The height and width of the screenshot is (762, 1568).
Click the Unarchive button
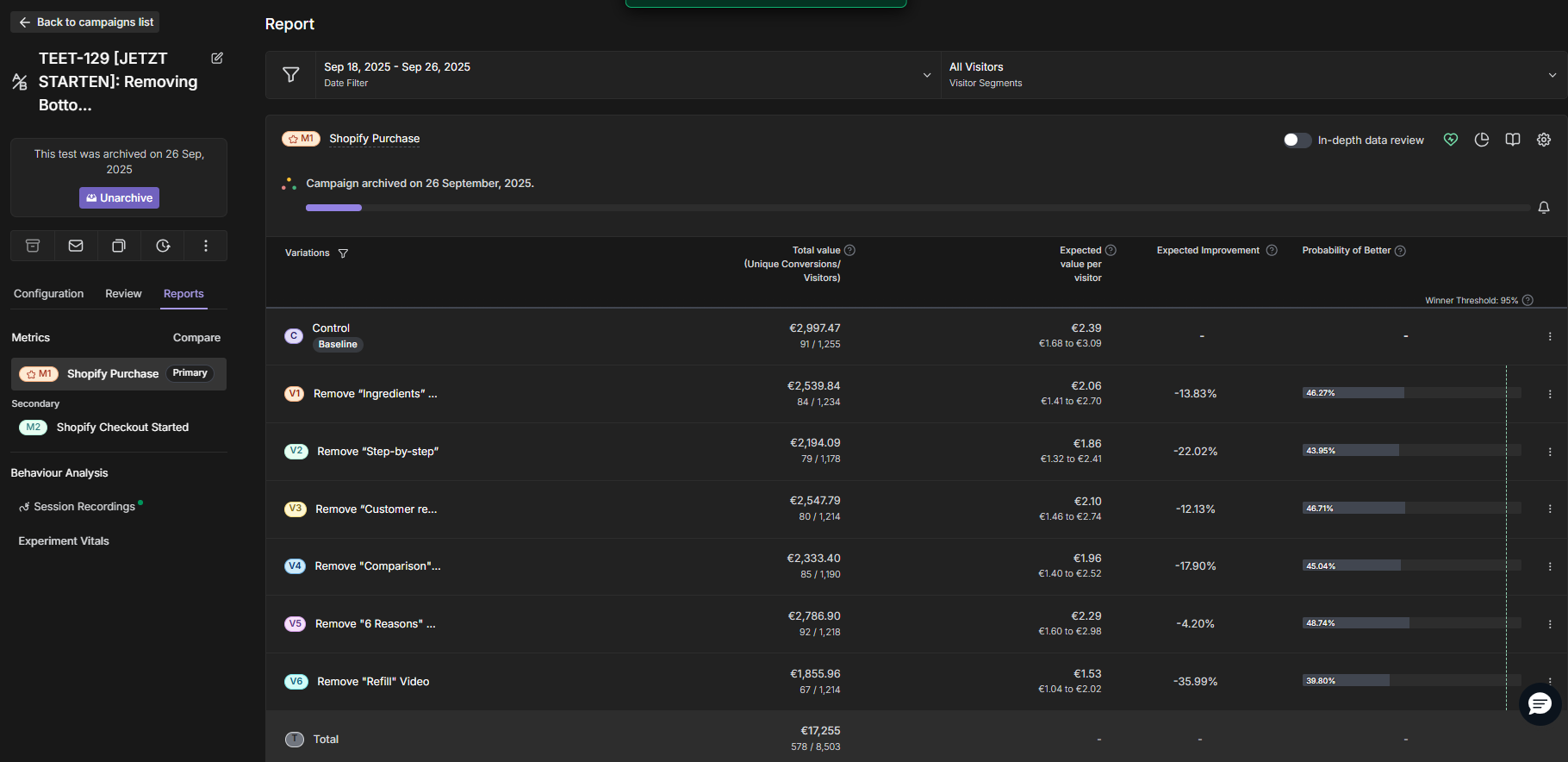pyautogui.click(x=119, y=198)
